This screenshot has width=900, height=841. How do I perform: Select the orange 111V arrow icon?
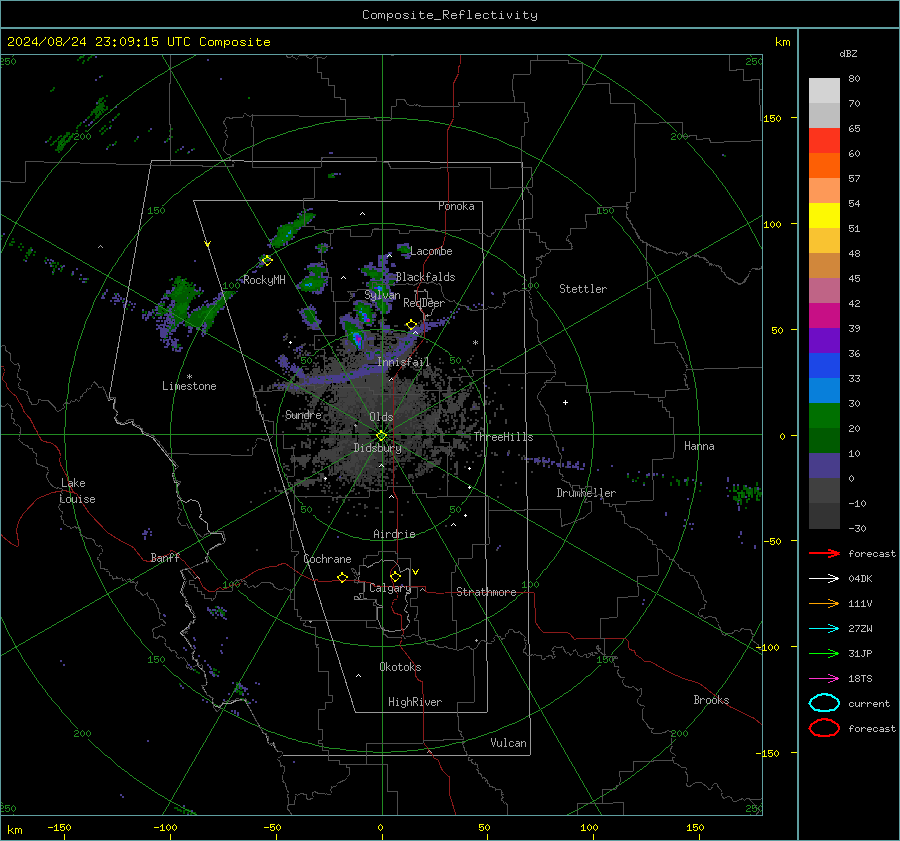(824, 603)
